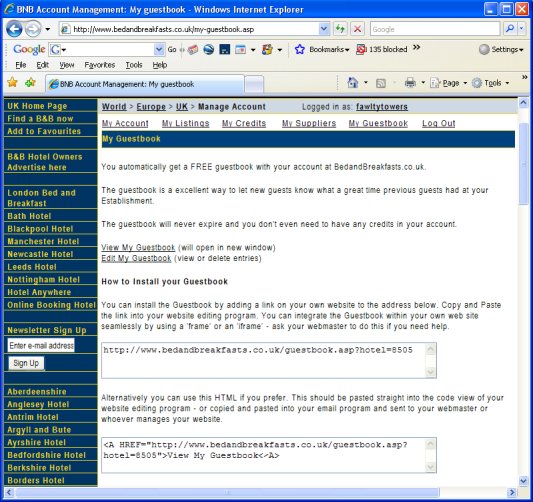
Task: Click the guestbook URL text box
Action: point(269,360)
